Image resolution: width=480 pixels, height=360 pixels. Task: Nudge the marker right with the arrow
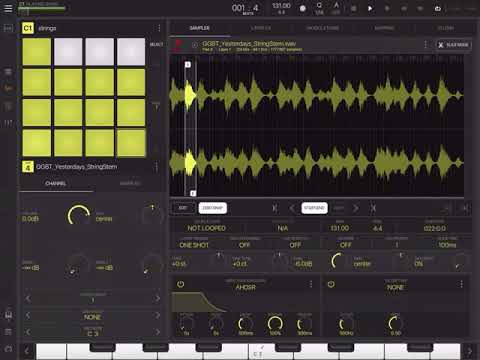coord(356,208)
